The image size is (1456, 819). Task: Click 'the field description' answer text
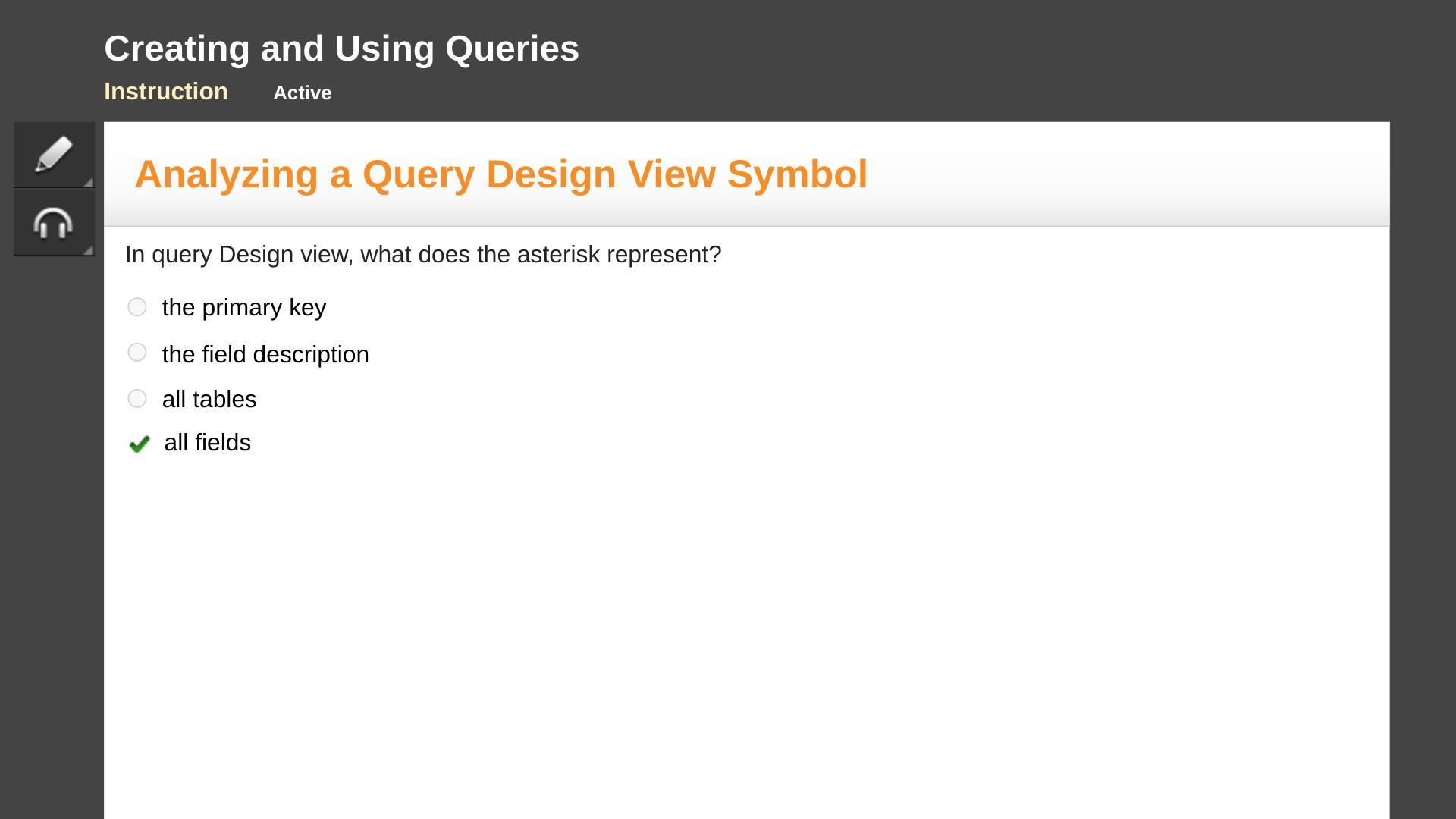[265, 355]
